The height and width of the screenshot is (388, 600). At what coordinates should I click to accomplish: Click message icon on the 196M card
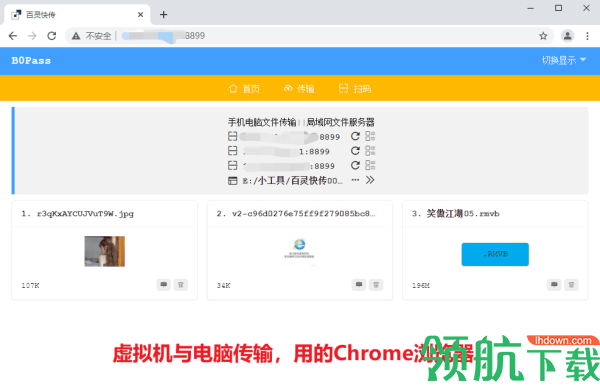click(x=554, y=285)
